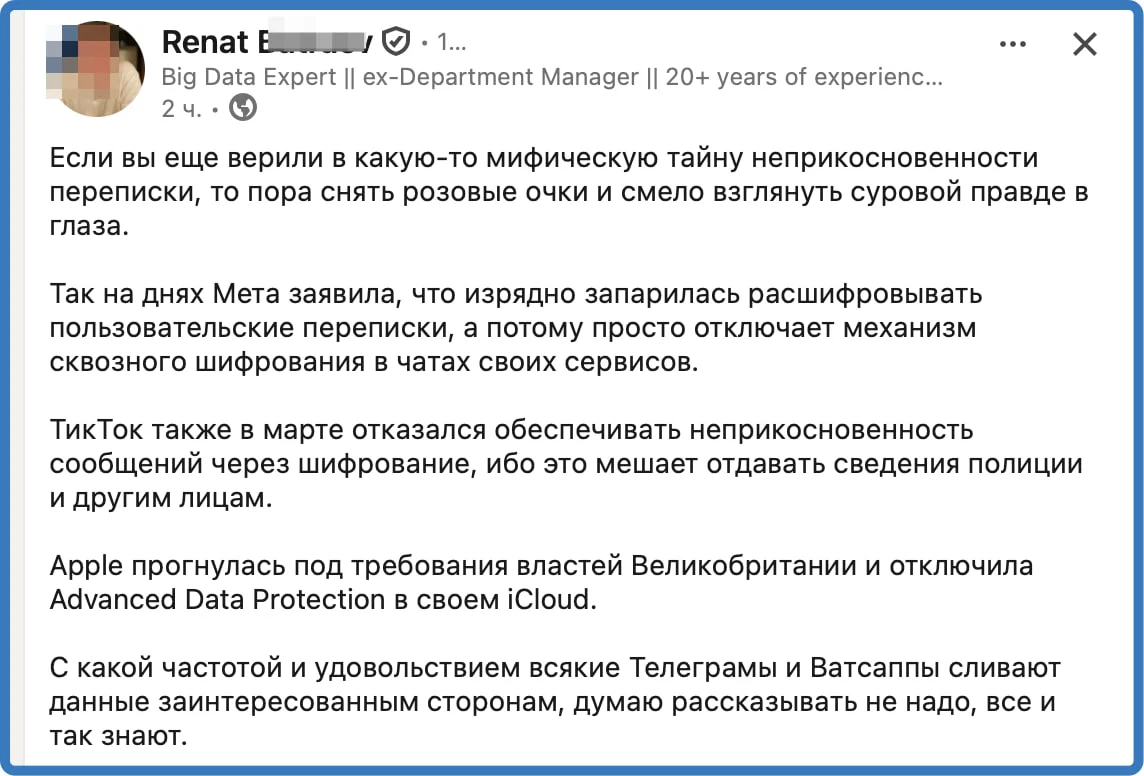
Task: Click the word 'Apple' starting the fourth paragraph
Action: tap(87, 566)
